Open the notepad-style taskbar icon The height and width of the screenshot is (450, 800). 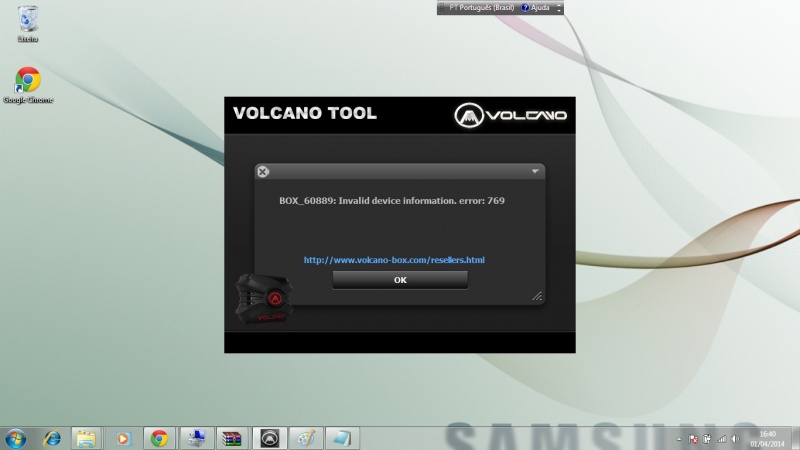pos(342,438)
